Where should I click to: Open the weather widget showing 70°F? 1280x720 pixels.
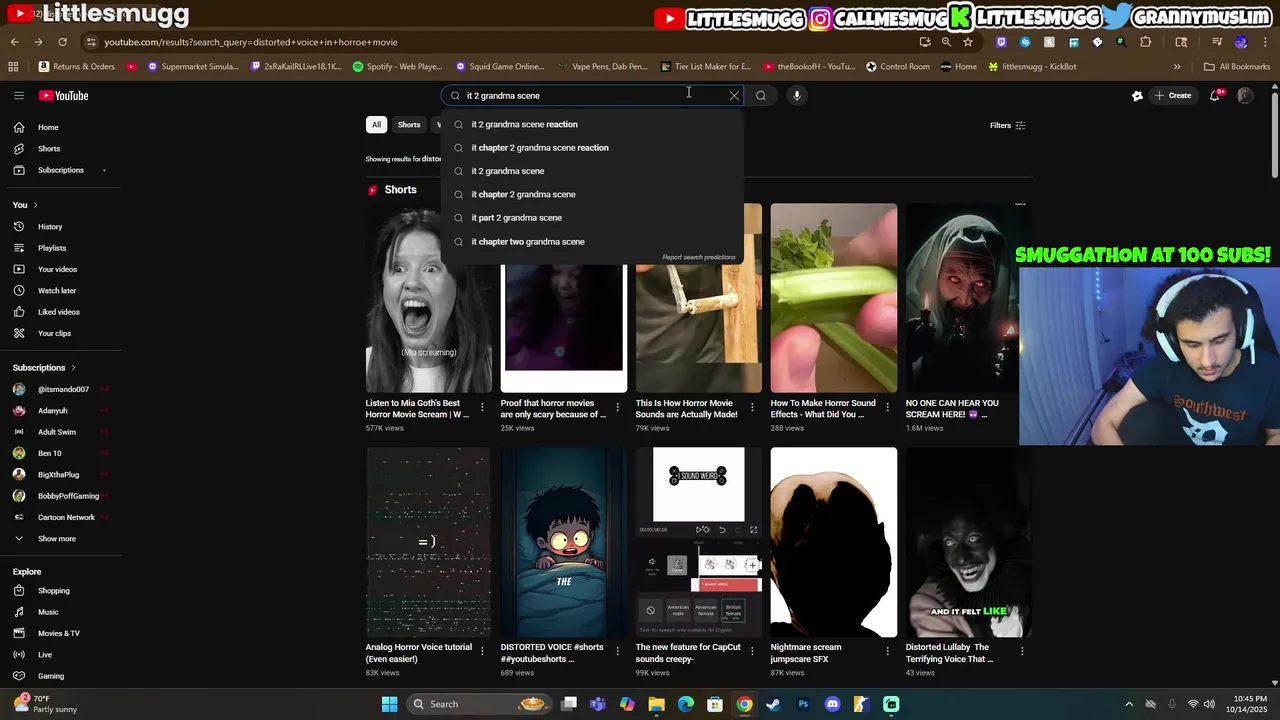tap(47, 704)
